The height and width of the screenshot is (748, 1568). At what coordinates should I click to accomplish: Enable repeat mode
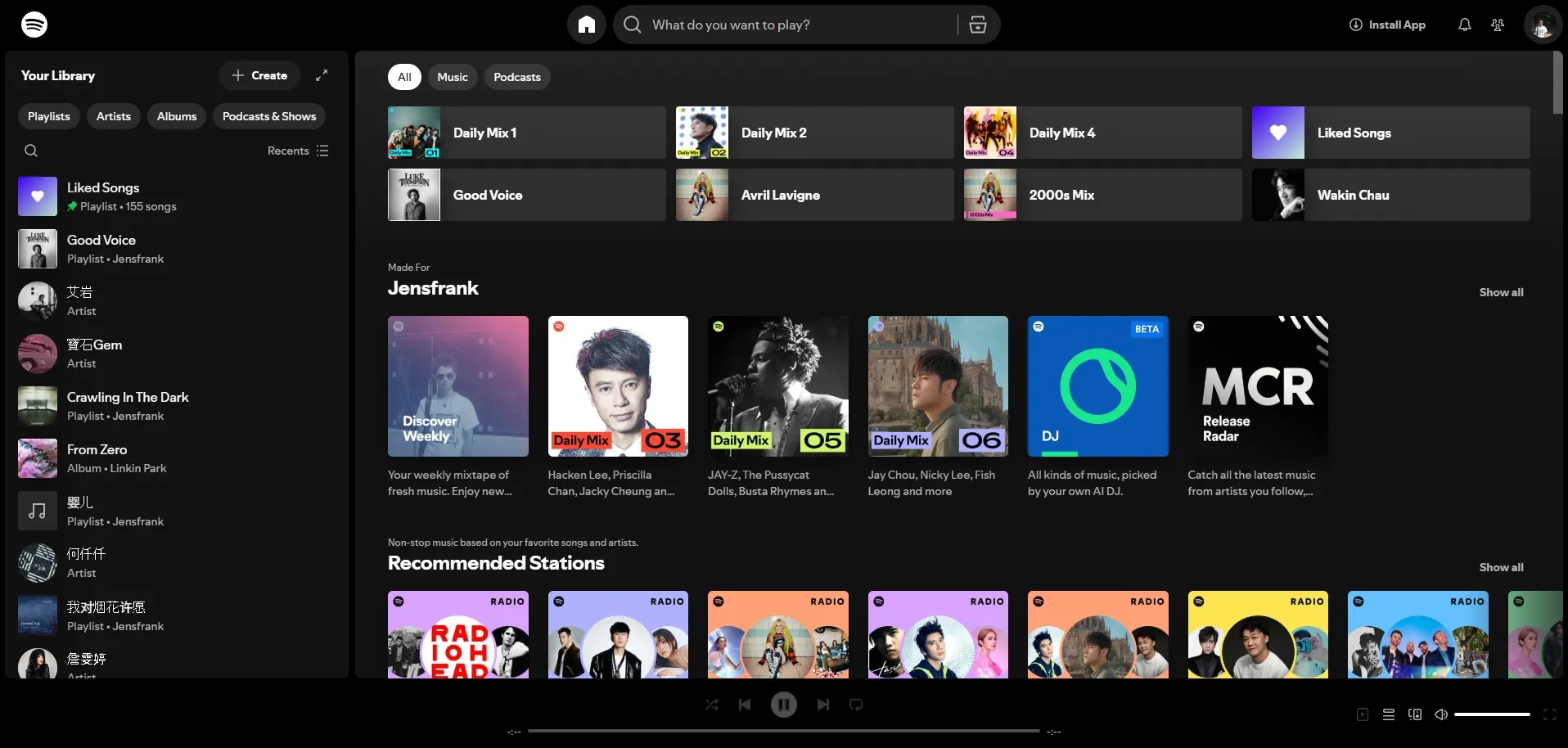point(854,705)
